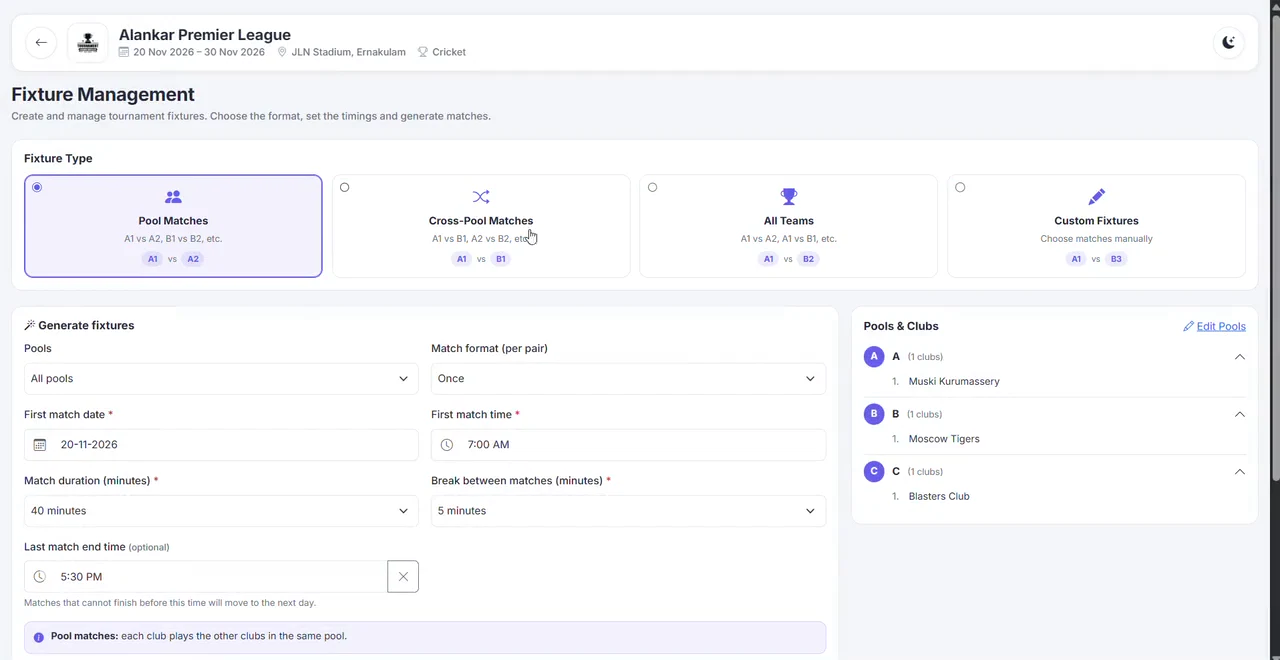Toggle dark mode with moon icon
Screen dimensions: 1280x660
pos(1229,43)
